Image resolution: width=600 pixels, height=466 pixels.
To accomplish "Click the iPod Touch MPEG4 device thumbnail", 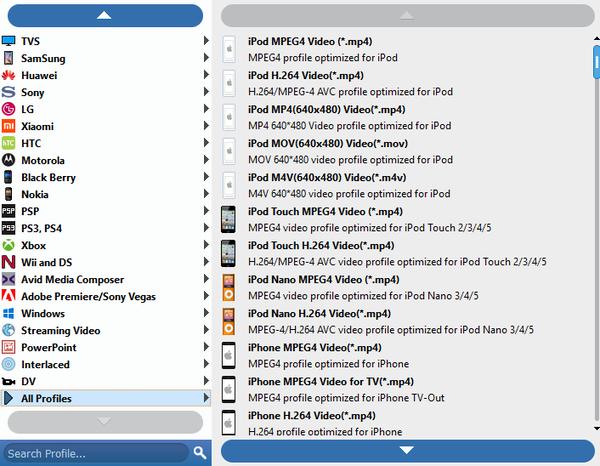I will (x=228, y=219).
